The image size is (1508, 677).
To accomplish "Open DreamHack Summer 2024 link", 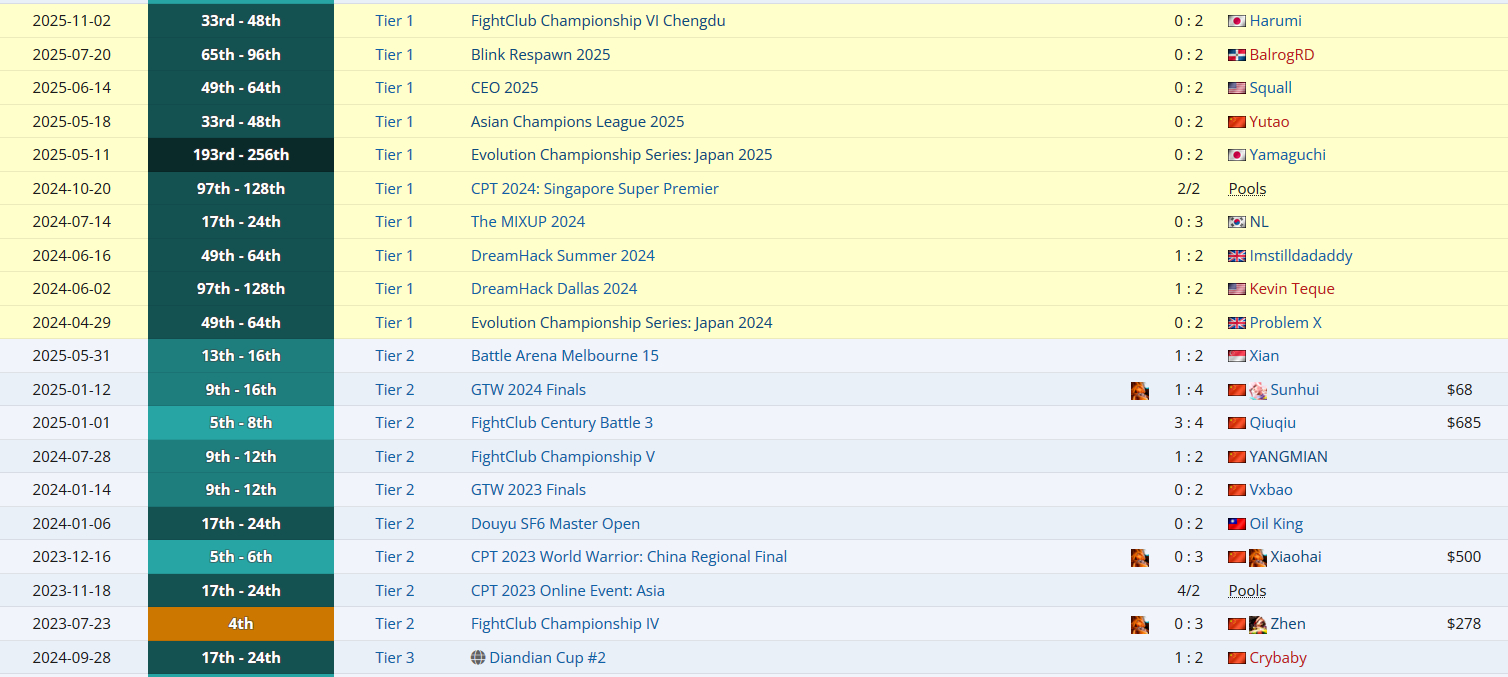I will 563,256.
